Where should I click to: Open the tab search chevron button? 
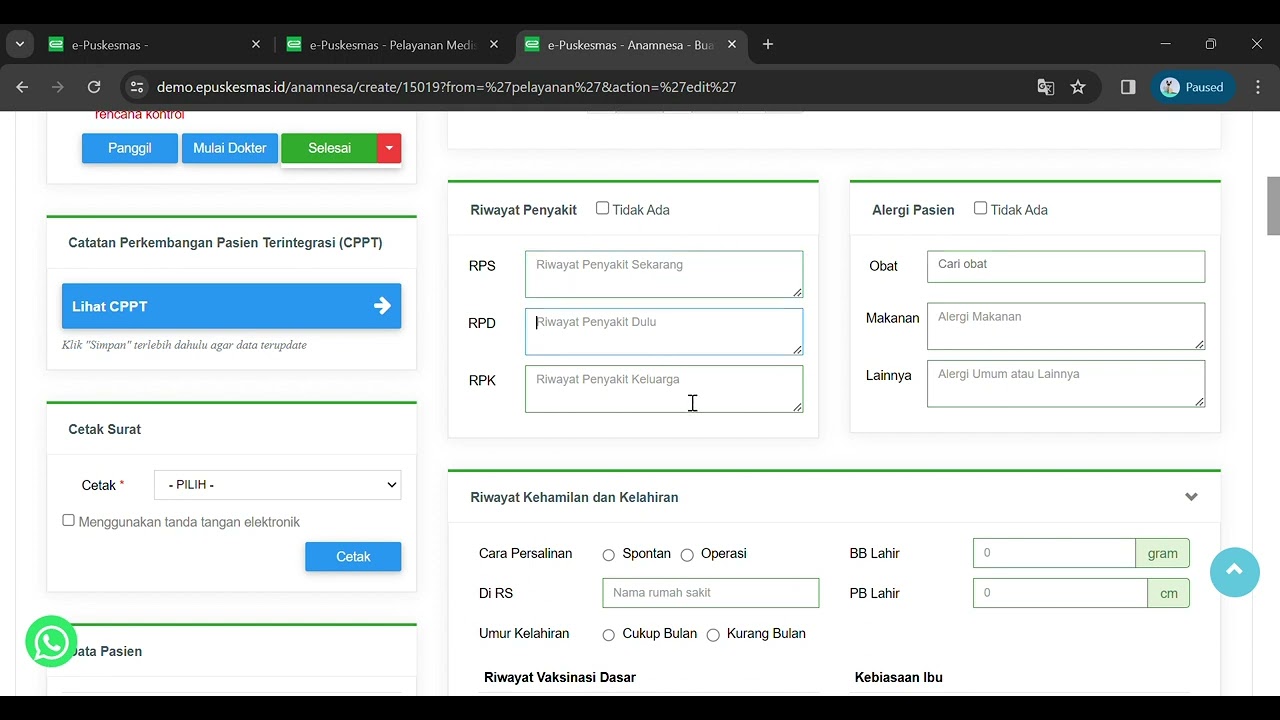coord(20,44)
